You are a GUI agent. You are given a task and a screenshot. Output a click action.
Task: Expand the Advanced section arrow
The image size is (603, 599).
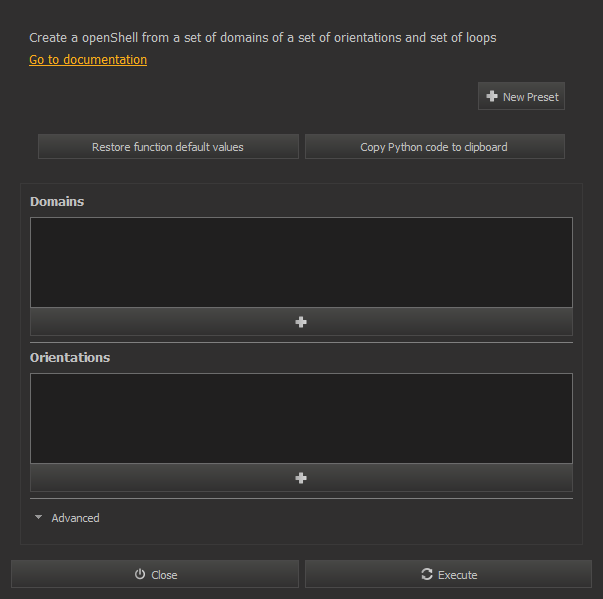click(38, 517)
